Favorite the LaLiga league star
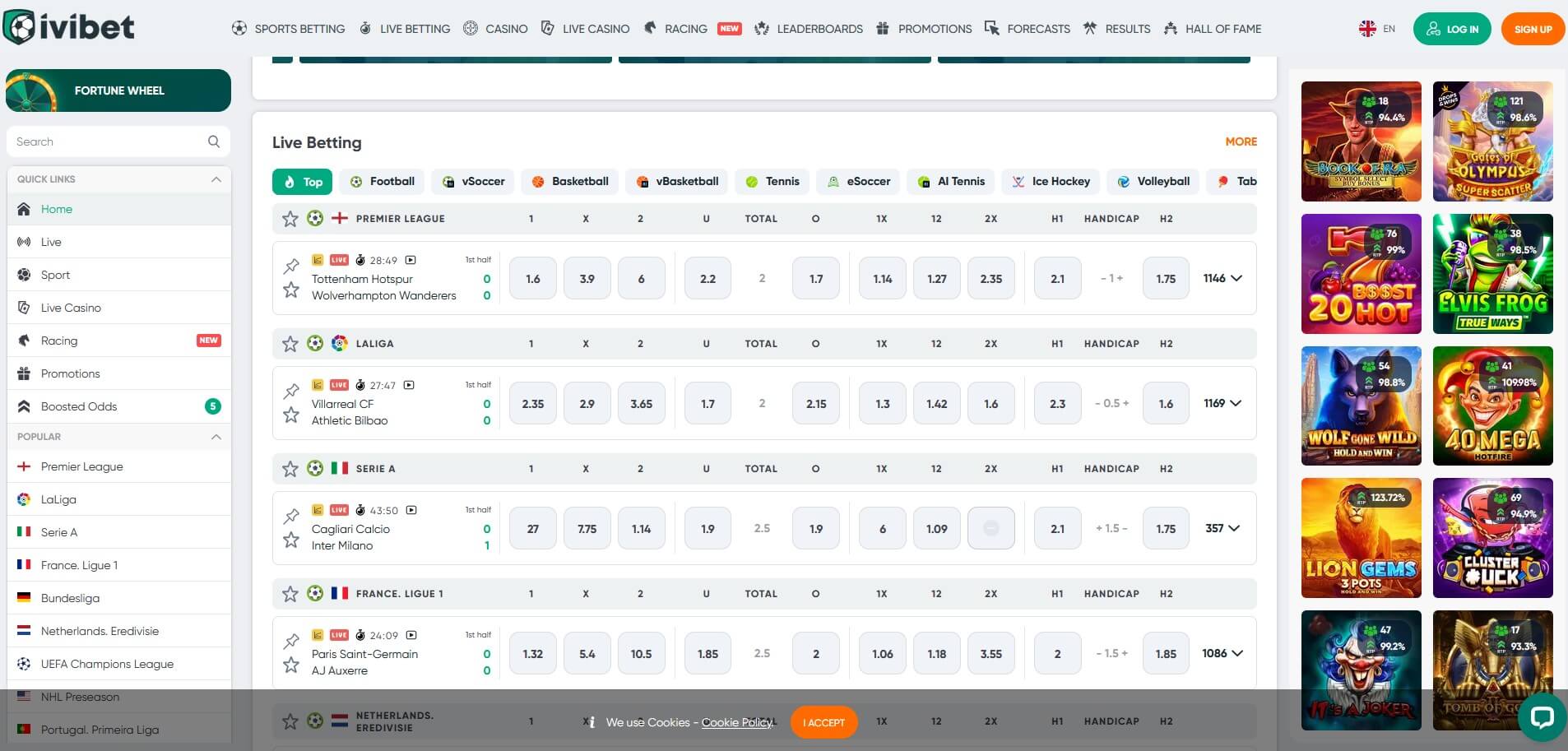1568x751 pixels. point(290,344)
